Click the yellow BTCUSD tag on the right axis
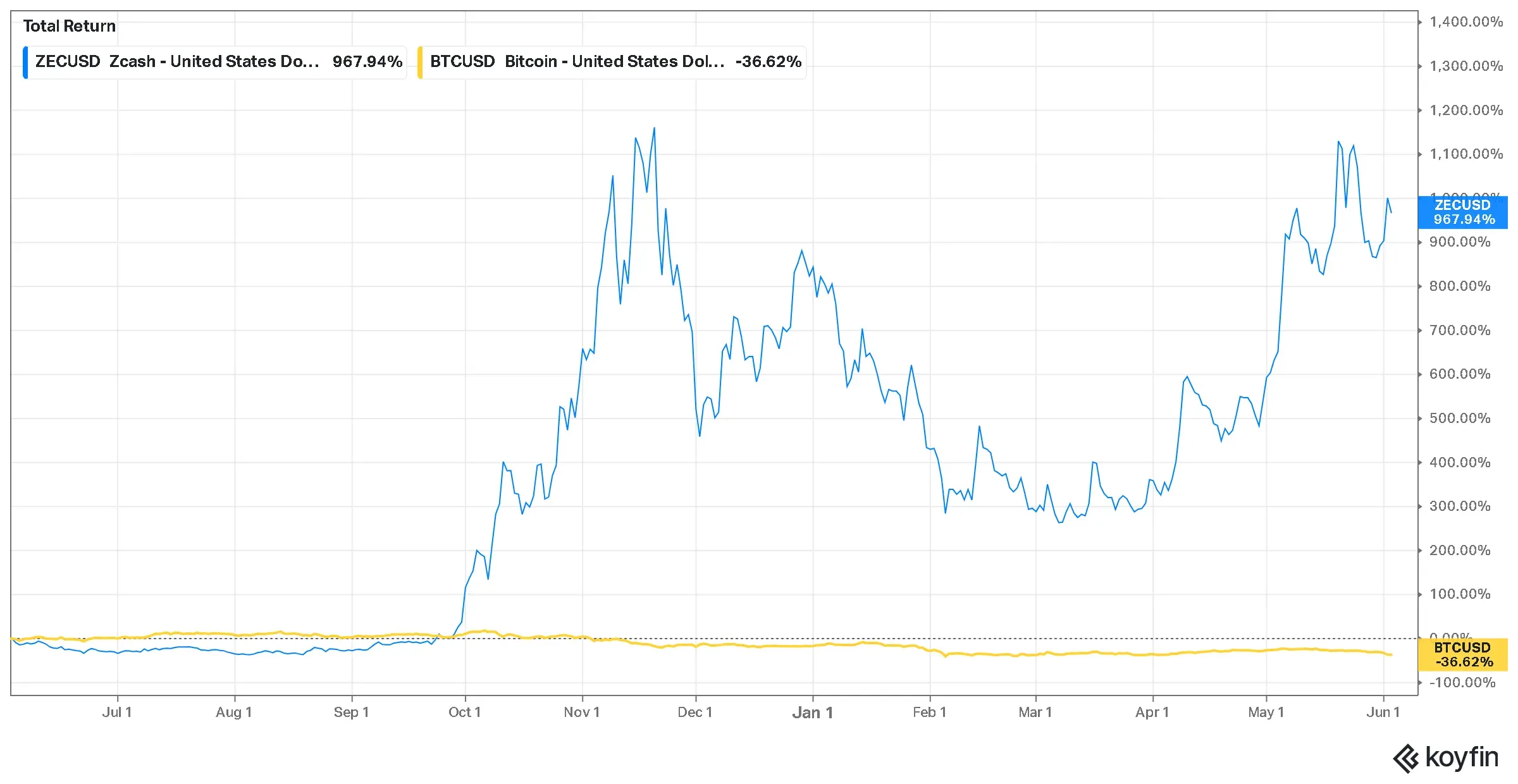Viewport: 1518px width, 784px height. [1463, 655]
